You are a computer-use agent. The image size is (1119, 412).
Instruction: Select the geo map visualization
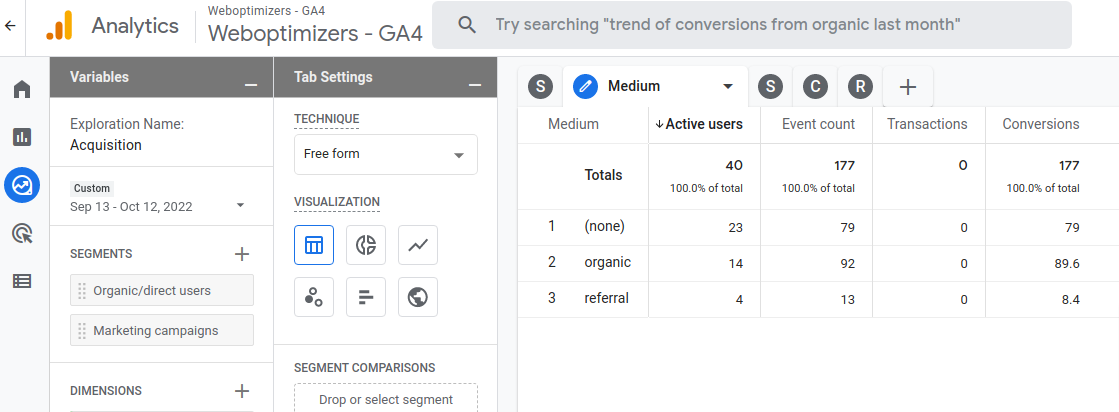point(418,297)
